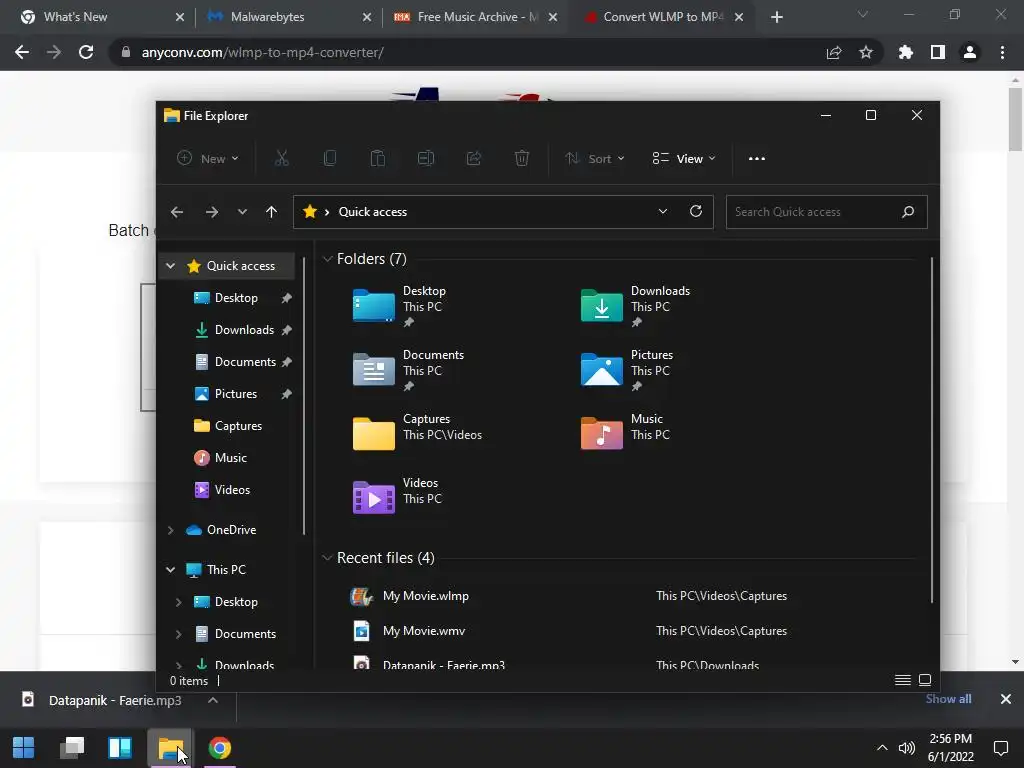The height and width of the screenshot is (768, 1024).
Task: Open the View dropdown menu
Action: pyautogui.click(x=684, y=159)
